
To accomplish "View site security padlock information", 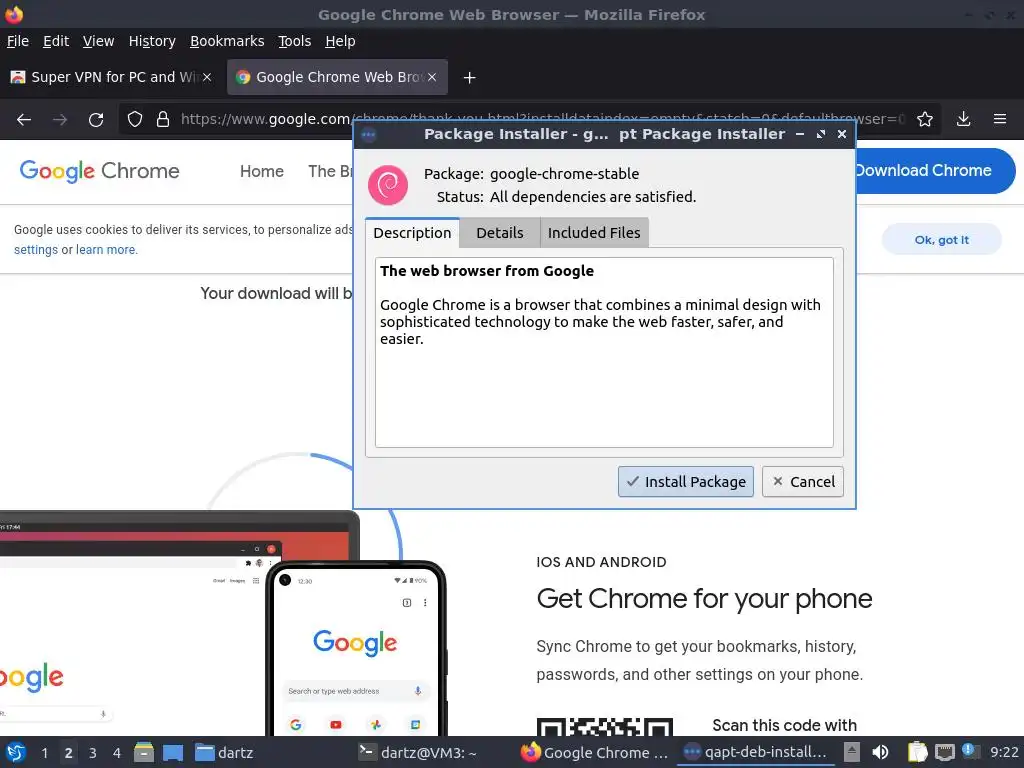I will point(163,120).
